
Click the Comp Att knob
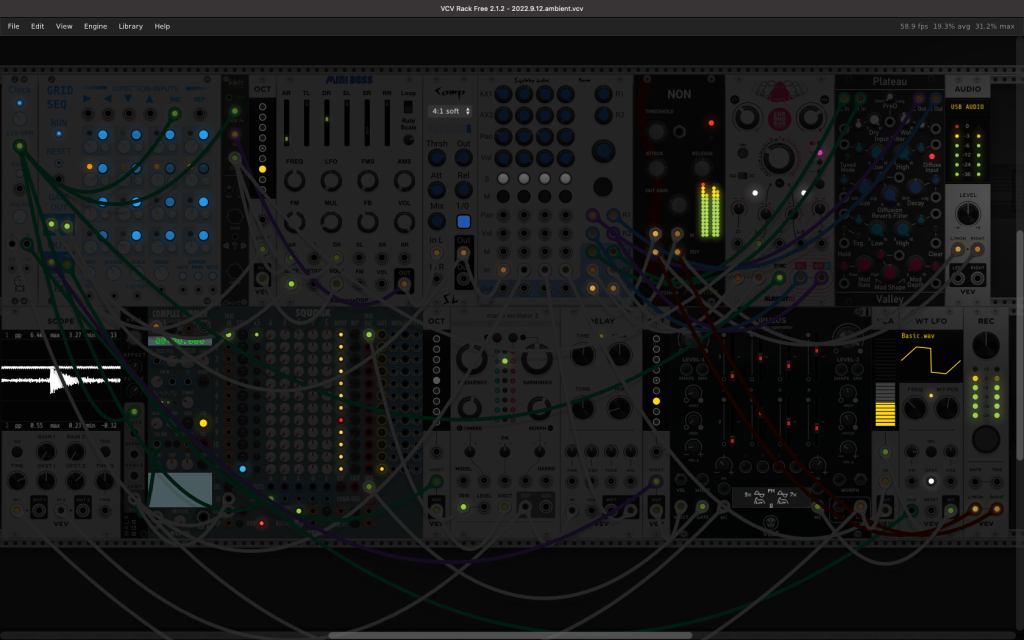click(x=436, y=189)
